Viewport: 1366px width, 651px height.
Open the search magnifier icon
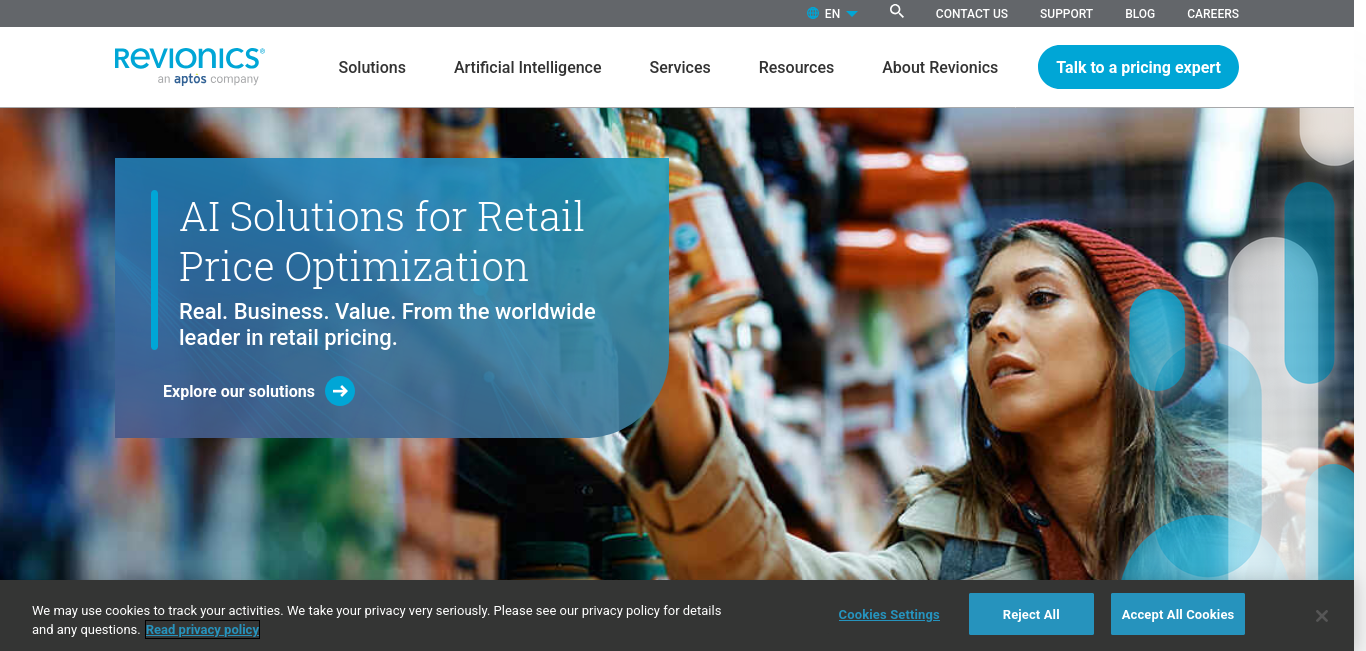coord(897,12)
